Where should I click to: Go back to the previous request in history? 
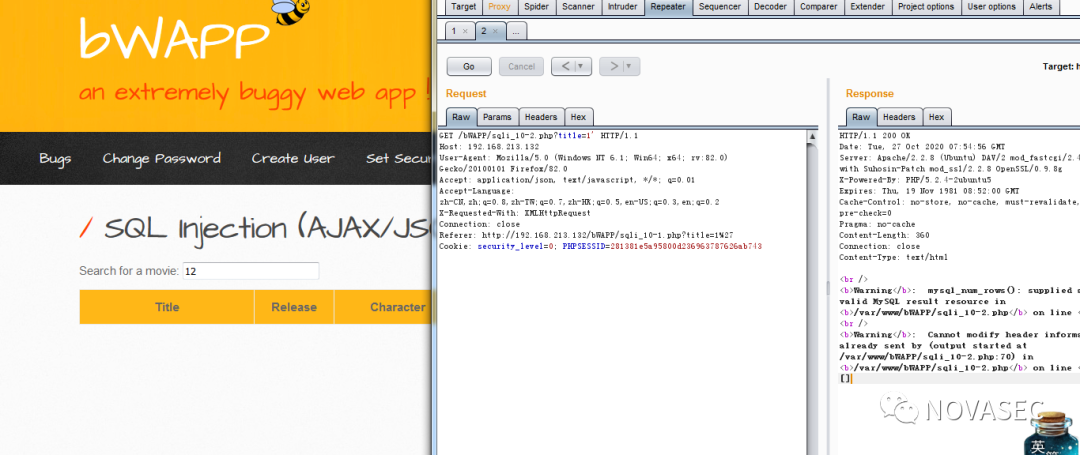(x=565, y=67)
